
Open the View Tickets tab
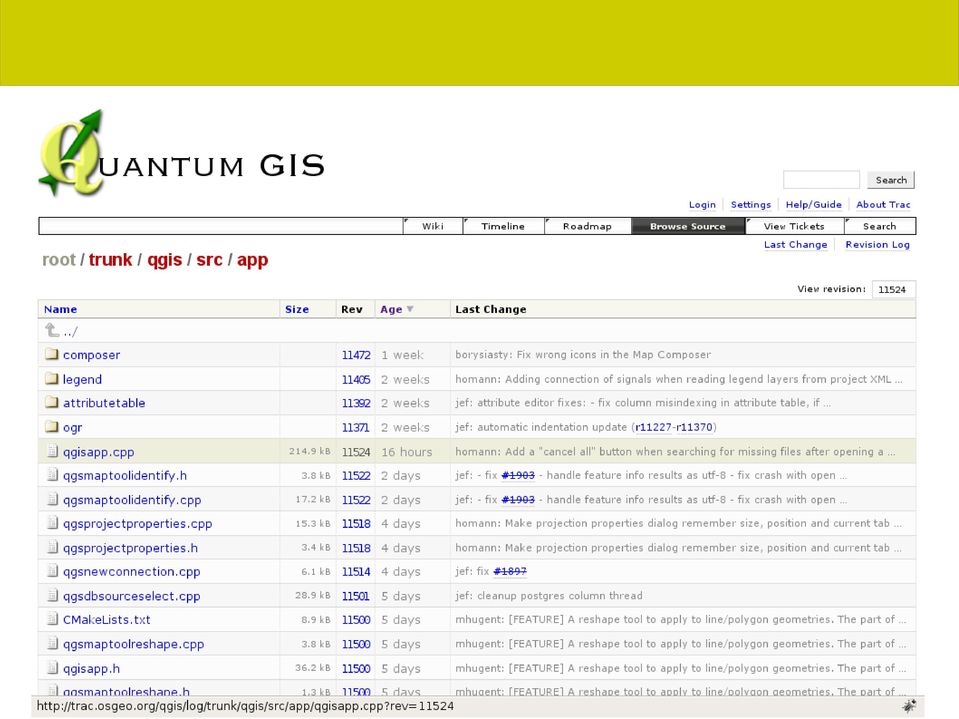tap(794, 226)
